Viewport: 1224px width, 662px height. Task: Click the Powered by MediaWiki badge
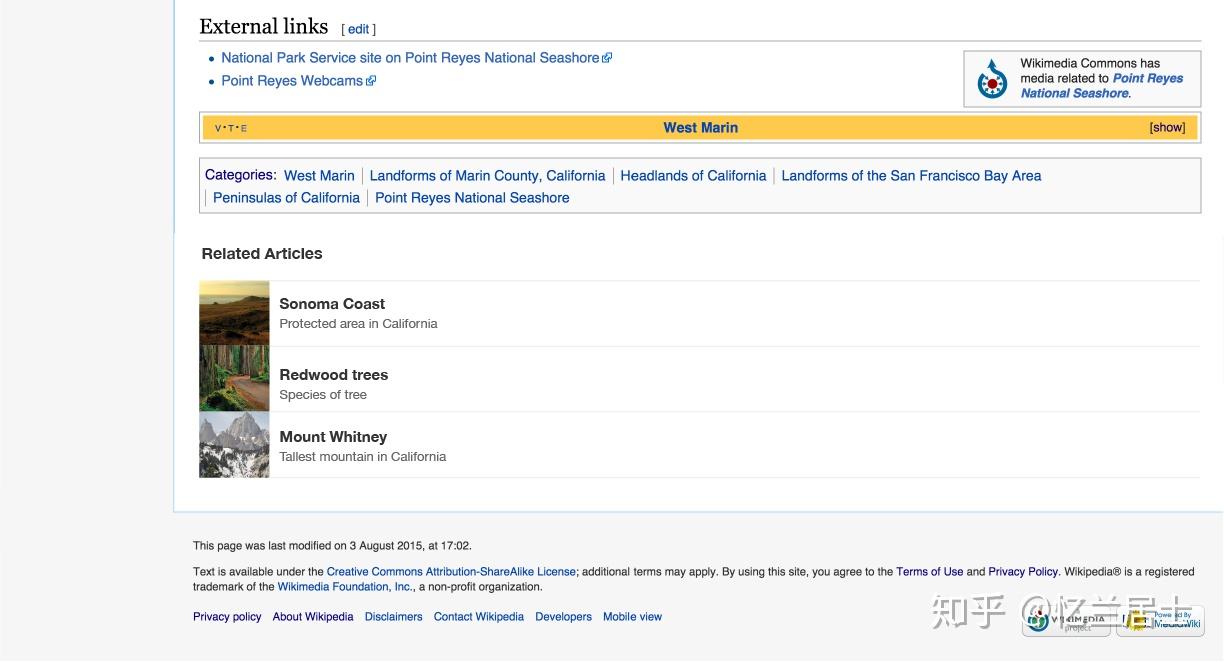click(x=1164, y=620)
